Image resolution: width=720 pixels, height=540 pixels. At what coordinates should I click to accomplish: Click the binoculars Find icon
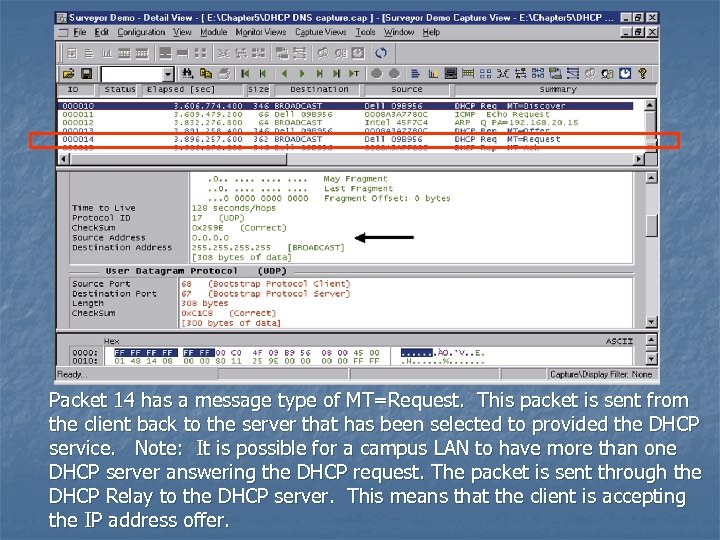coord(187,73)
